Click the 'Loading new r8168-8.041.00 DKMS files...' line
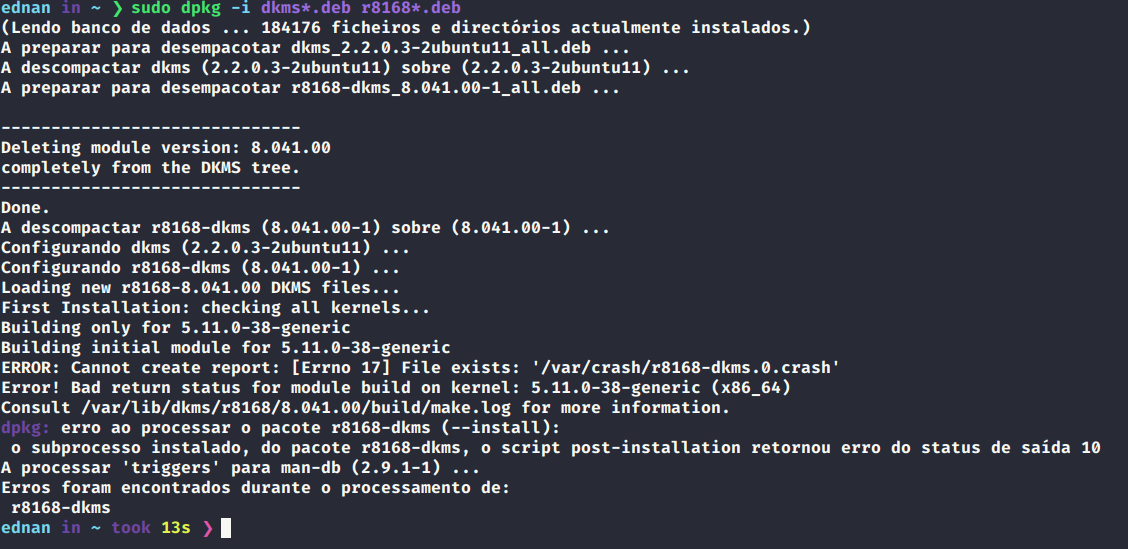1128x549 pixels. pyautogui.click(x=201, y=288)
